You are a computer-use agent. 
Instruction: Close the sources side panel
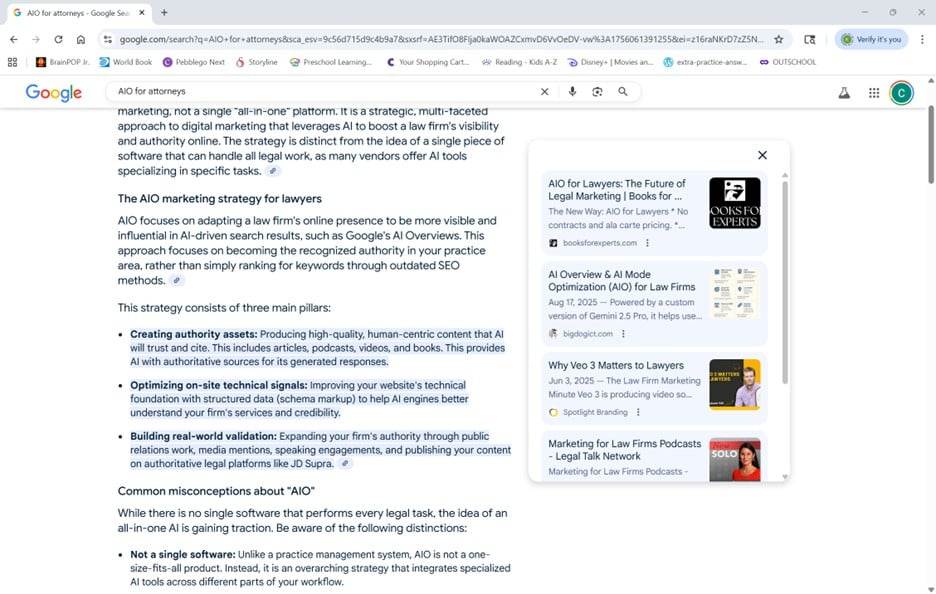tap(762, 155)
